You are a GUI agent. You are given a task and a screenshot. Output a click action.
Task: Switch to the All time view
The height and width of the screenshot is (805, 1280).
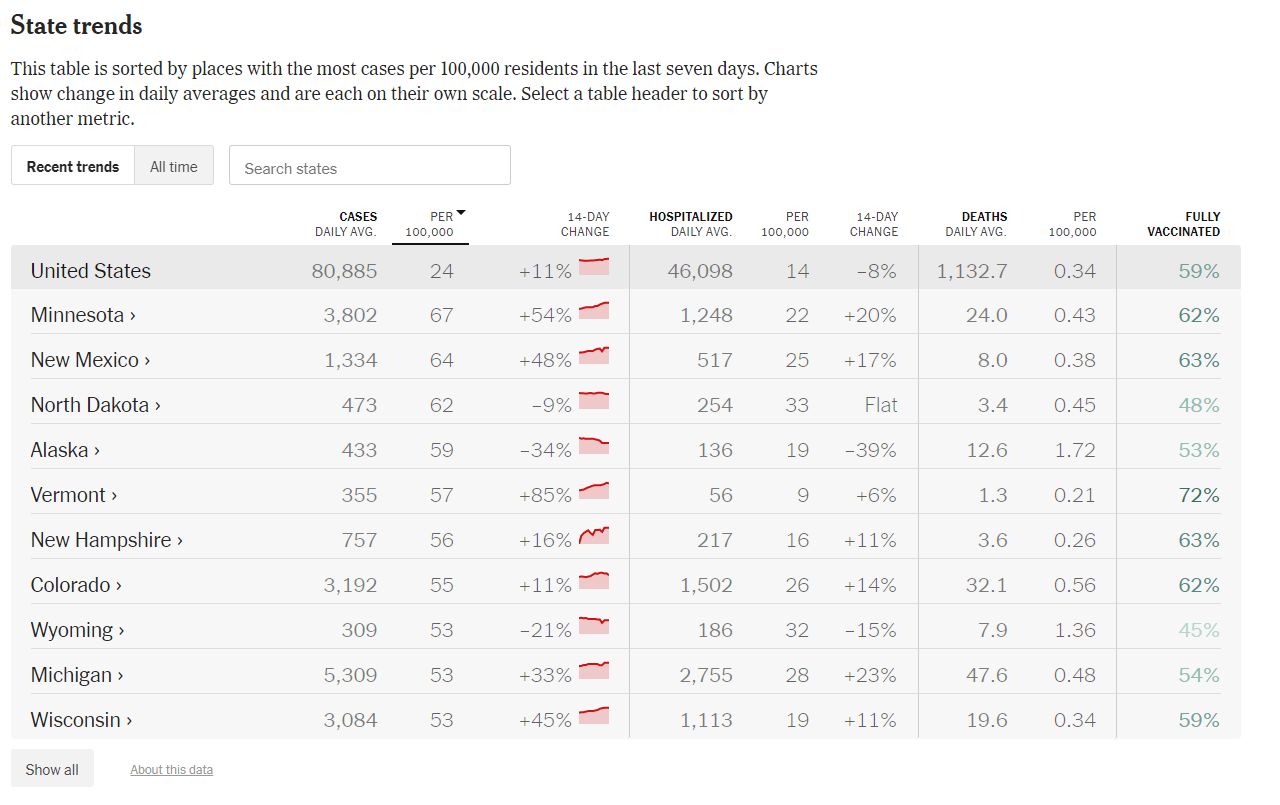click(174, 167)
